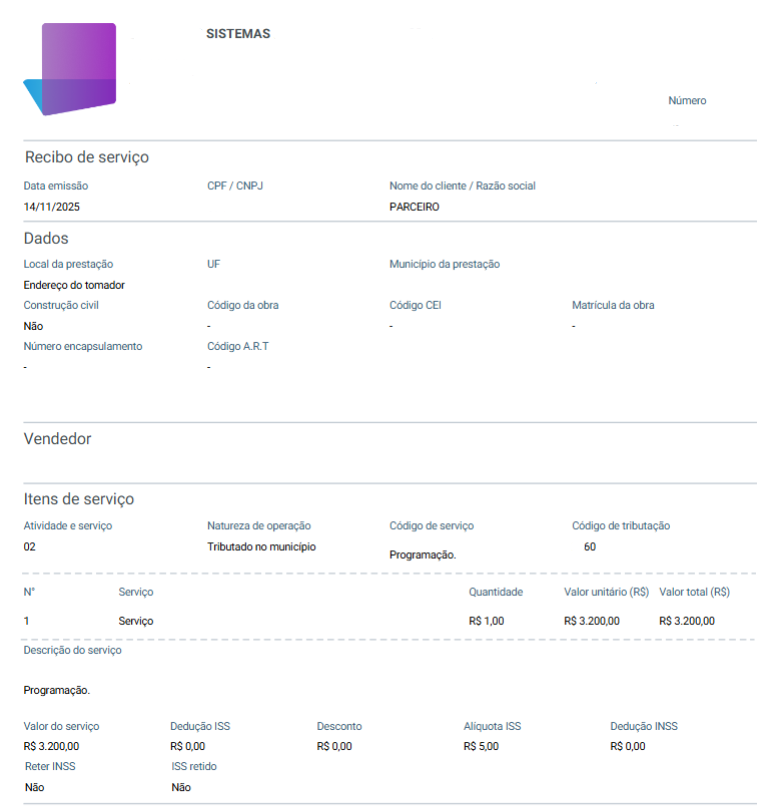This screenshot has height=811, width=778.
Task: Click the Reter INSS label
Action: click(50, 767)
